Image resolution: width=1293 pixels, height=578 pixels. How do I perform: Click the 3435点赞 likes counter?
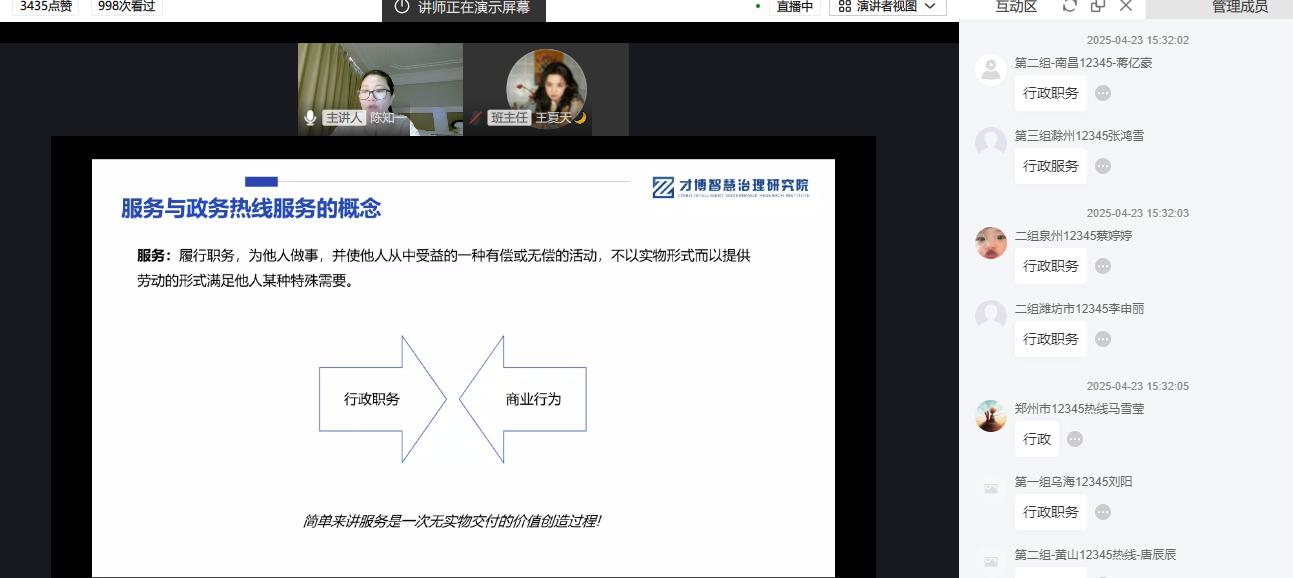(47, 6)
